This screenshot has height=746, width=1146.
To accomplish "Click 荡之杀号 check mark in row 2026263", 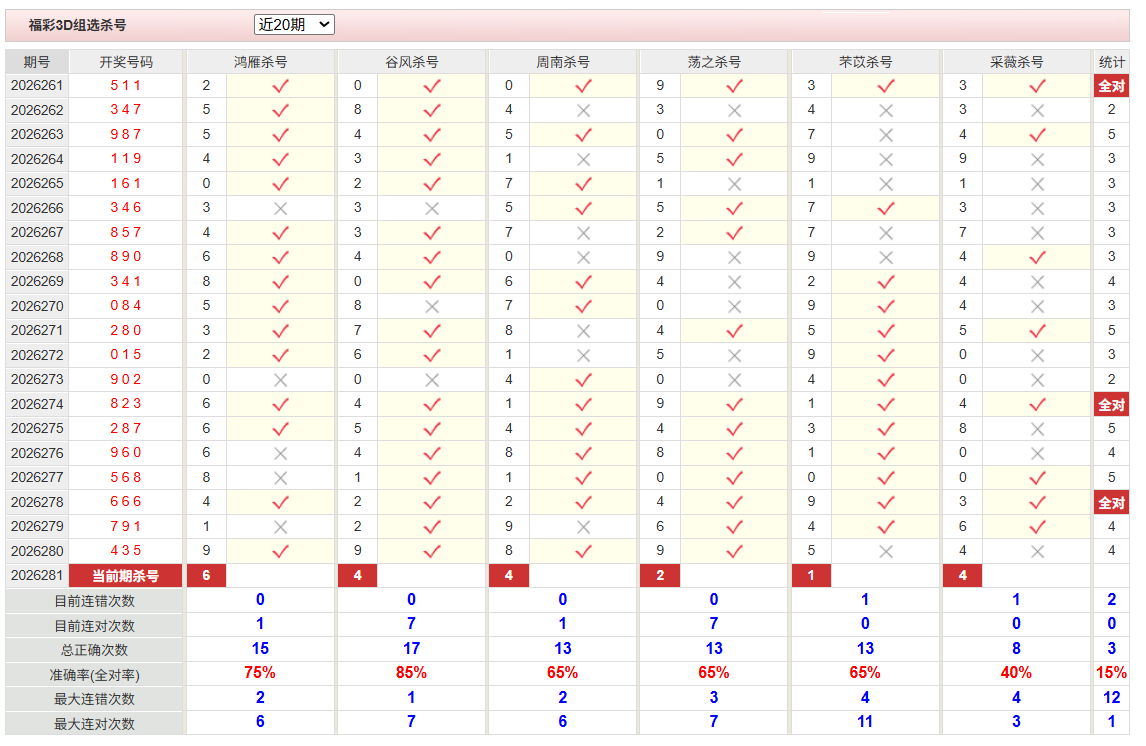I will pyautogui.click(x=735, y=135).
